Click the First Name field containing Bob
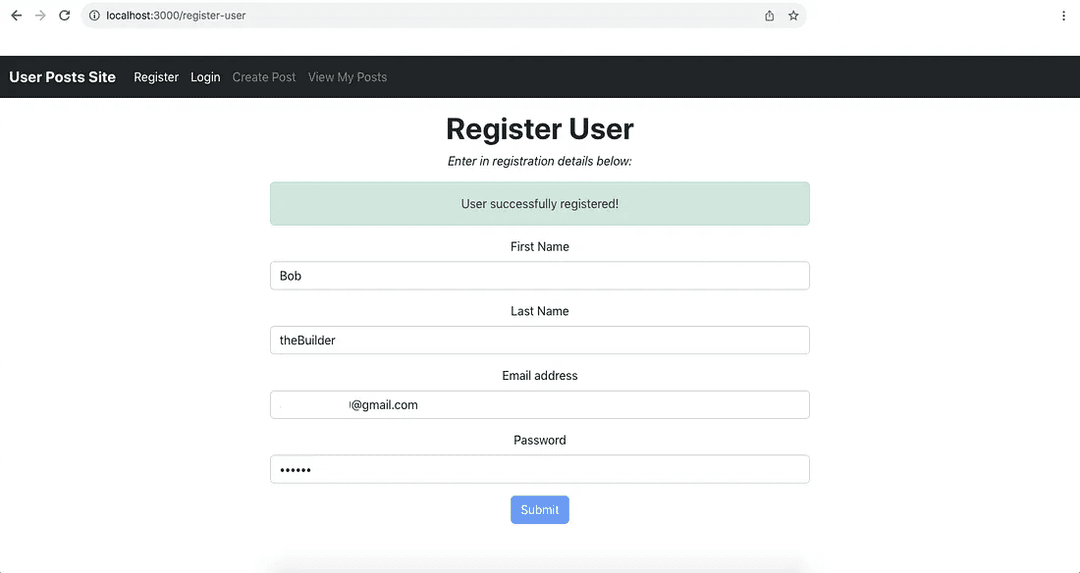Screen dimensions: 1080x573 click(x=539, y=275)
